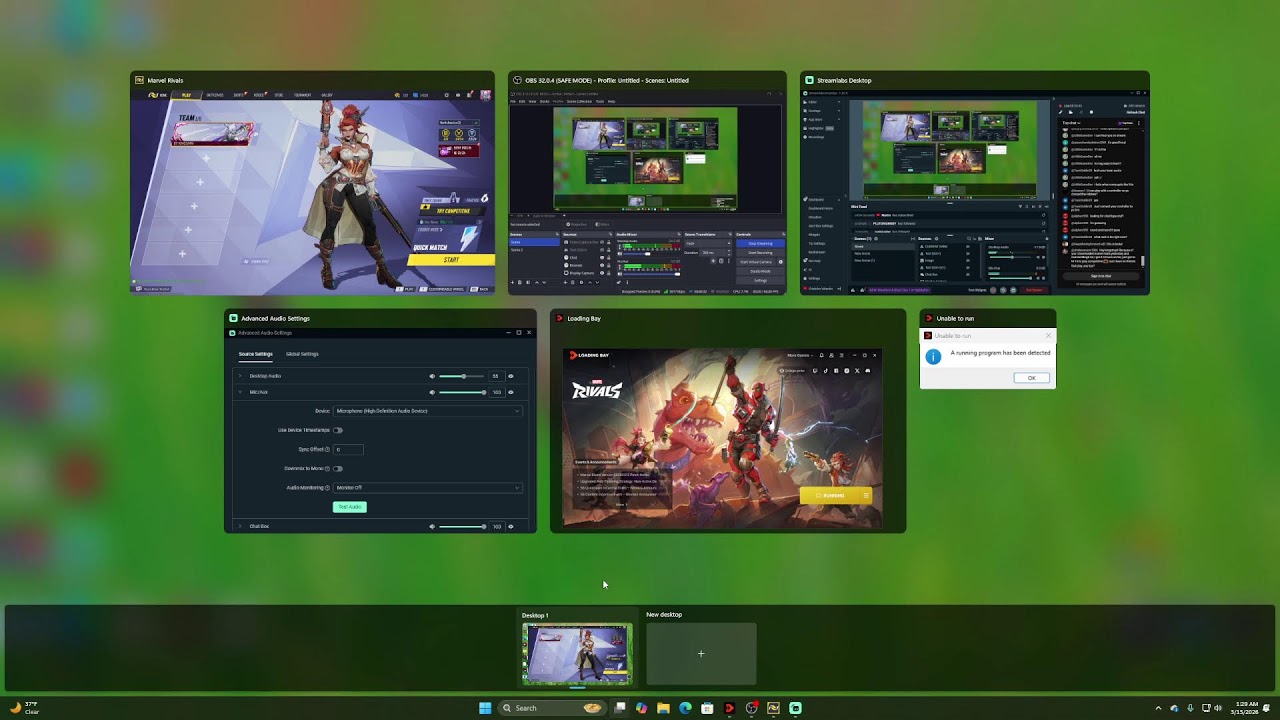Screen dimensions: 1280x720
Task: Open the Tools menu in OBS
Action: (x=599, y=101)
